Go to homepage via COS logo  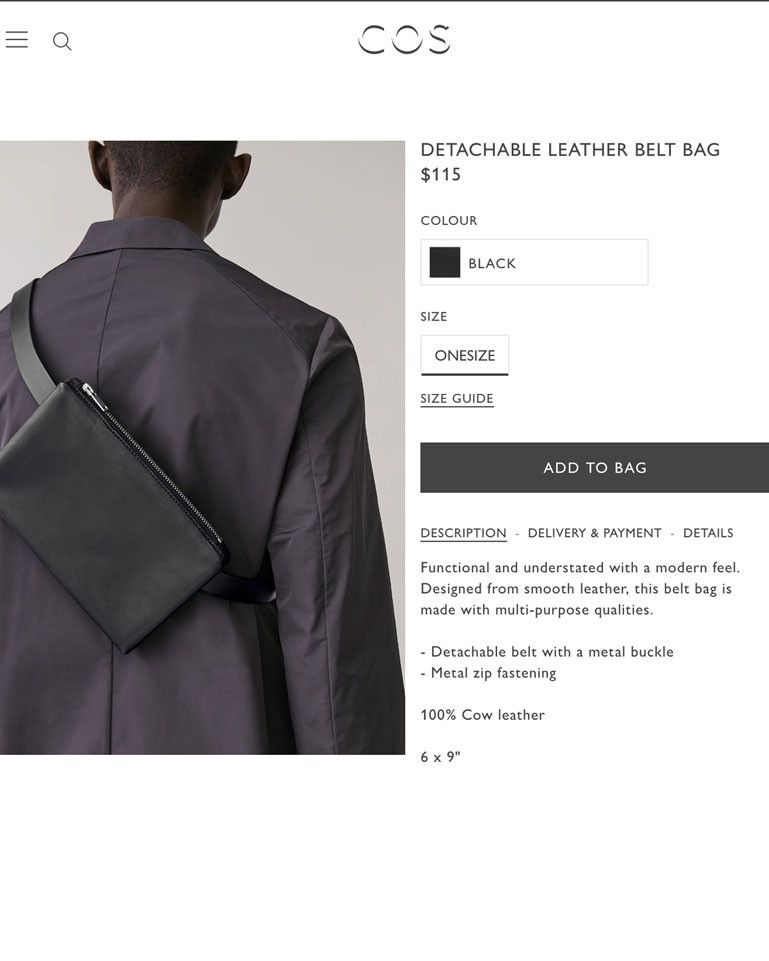404,40
